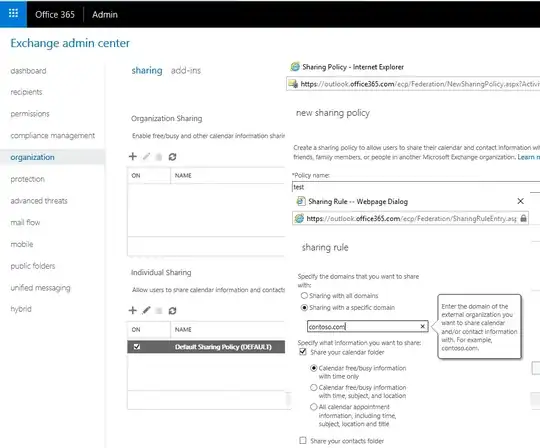Click the lock icon in Sharing Rule address bar
This screenshot has height=448, width=540.
click(523, 218)
